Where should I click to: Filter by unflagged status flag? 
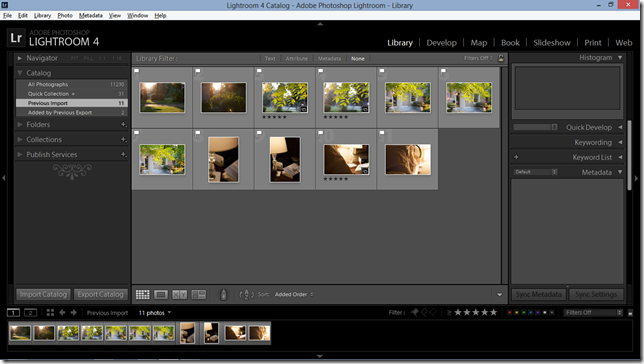pos(424,313)
